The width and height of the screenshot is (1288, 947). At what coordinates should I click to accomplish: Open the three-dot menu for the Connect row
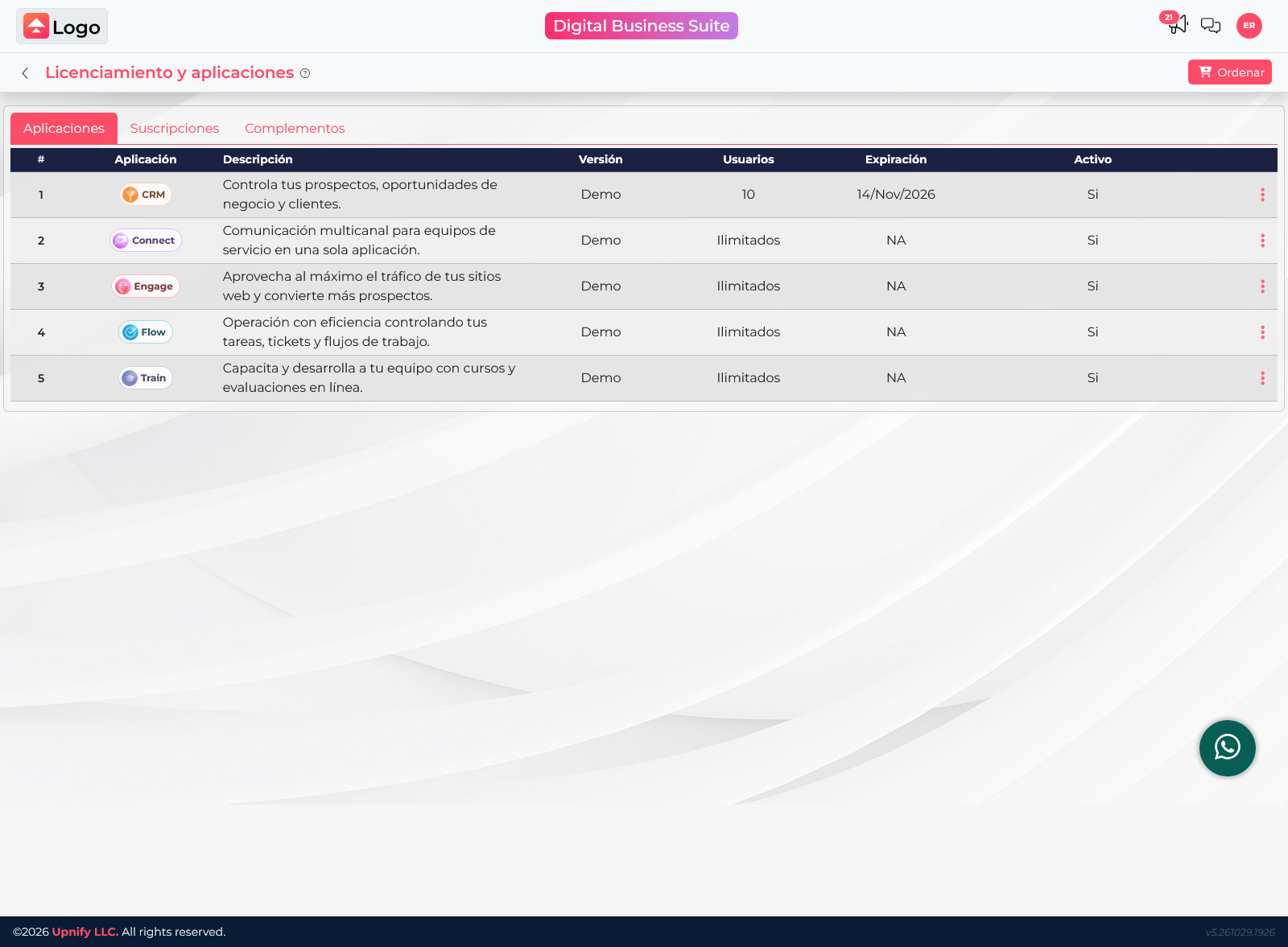pos(1262,241)
